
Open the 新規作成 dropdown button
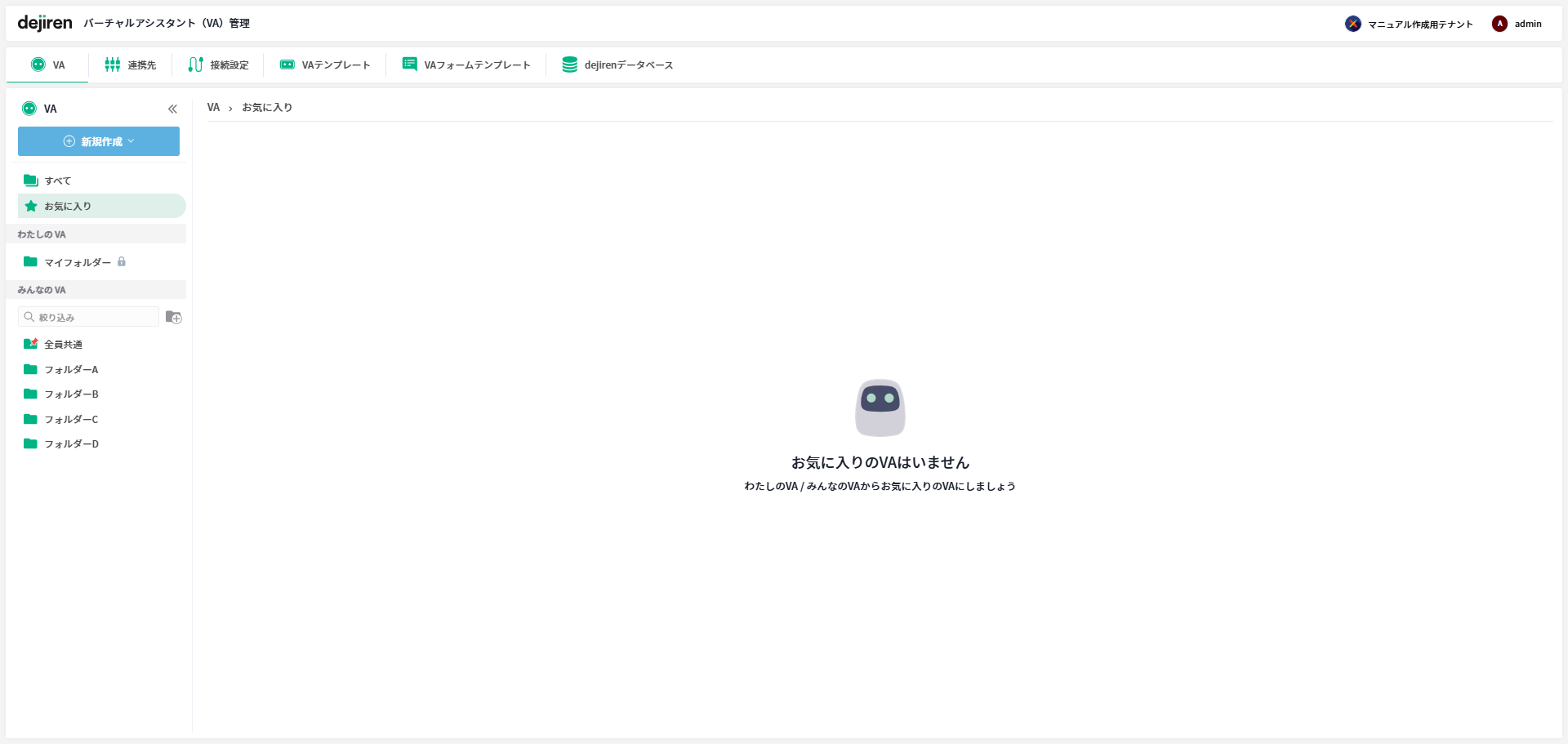pyautogui.click(x=99, y=141)
